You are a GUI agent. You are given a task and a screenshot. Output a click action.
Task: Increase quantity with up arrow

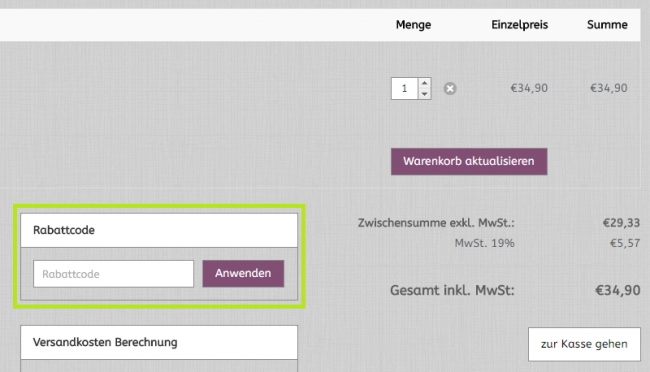pos(424,83)
